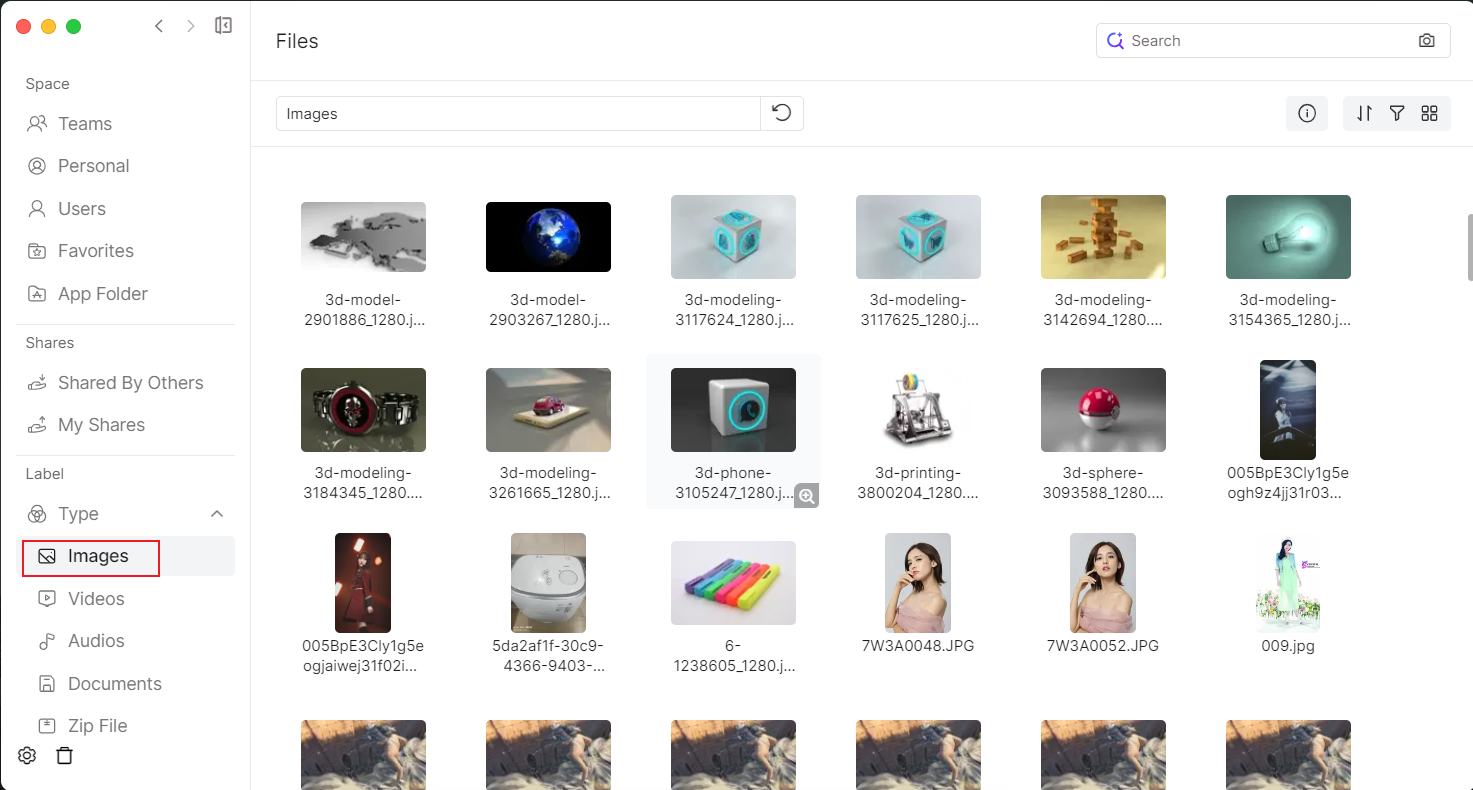Image resolution: width=1473 pixels, height=790 pixels.
Task: Click the camera image-search icon
Action: point(1427,41)
